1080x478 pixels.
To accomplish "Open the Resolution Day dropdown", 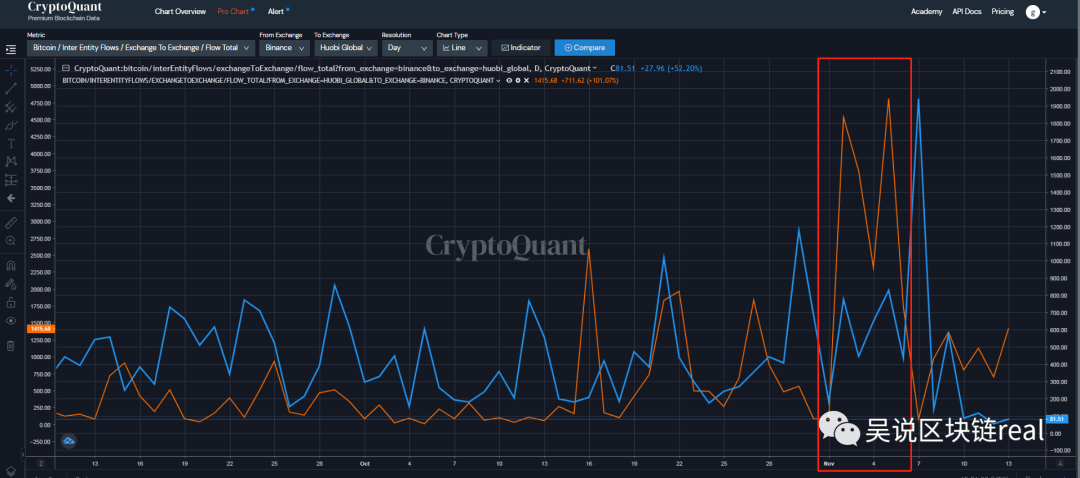I will pyautogui.click(x=407, y=48).
